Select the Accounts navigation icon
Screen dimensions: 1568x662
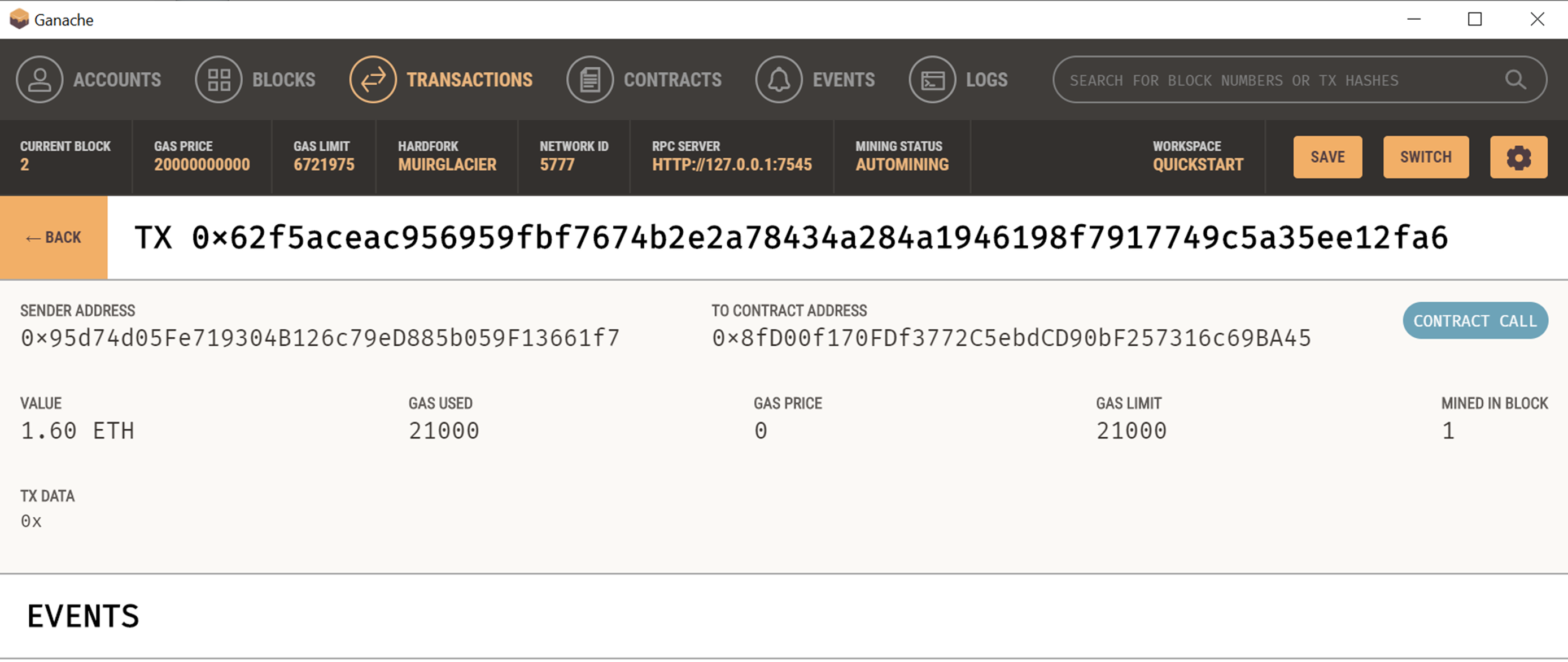click(40, 79)
